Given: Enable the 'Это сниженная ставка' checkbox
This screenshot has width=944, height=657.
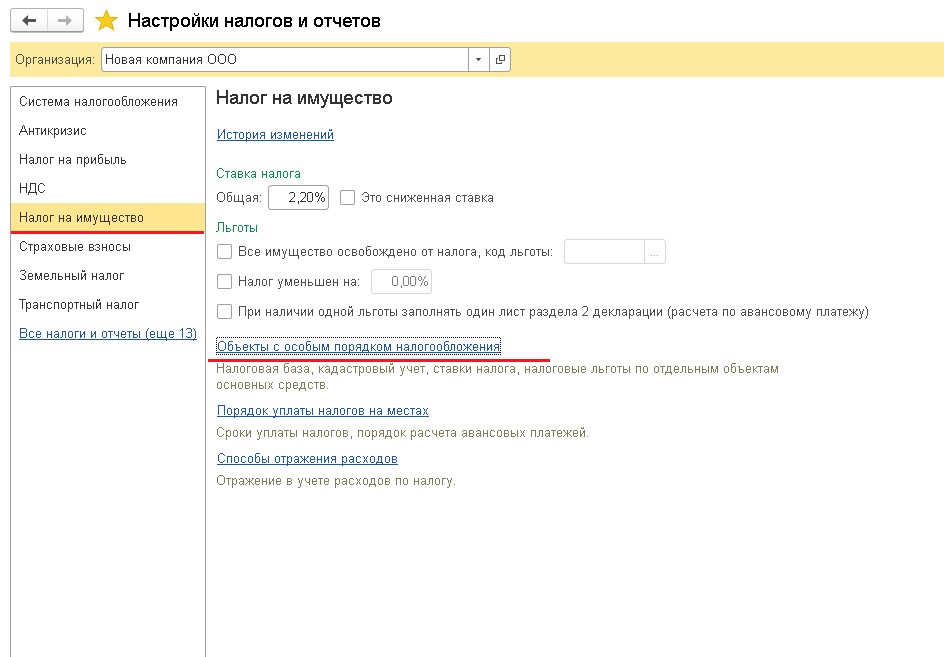Looking at the screenshot, I should click(x=348, y=198).
